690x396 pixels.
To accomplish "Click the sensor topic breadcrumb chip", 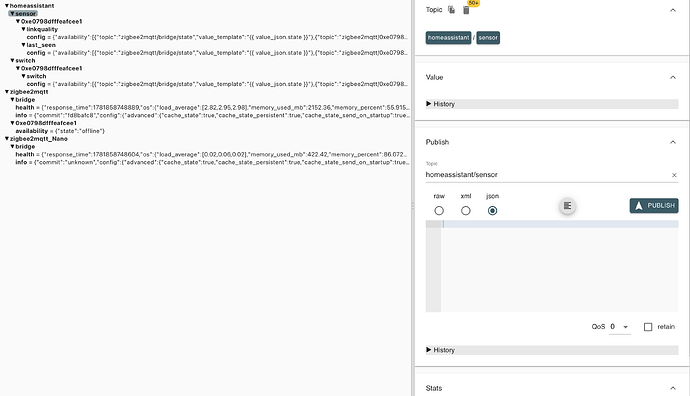I will pos(488,38).
